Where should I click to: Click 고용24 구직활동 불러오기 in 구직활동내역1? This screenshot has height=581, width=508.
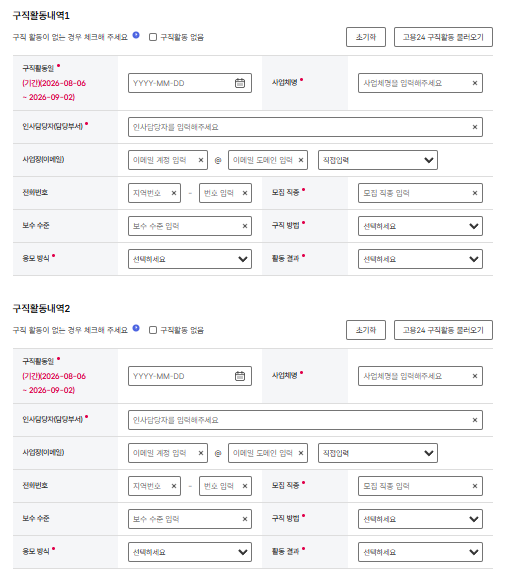tap(443, 37)
